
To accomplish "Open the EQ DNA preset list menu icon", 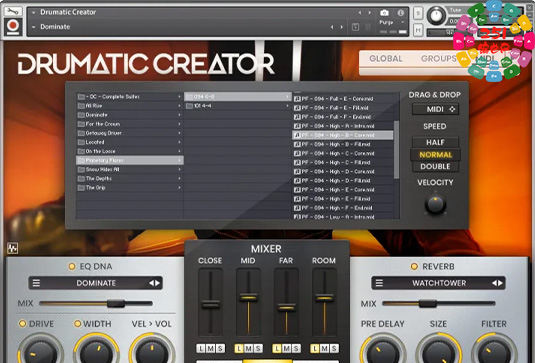I will point(36,283).
